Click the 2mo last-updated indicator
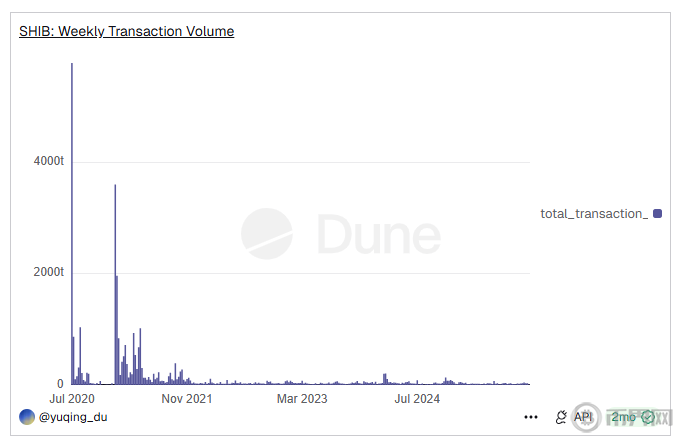Screen dimensions: 684x445 622,417
